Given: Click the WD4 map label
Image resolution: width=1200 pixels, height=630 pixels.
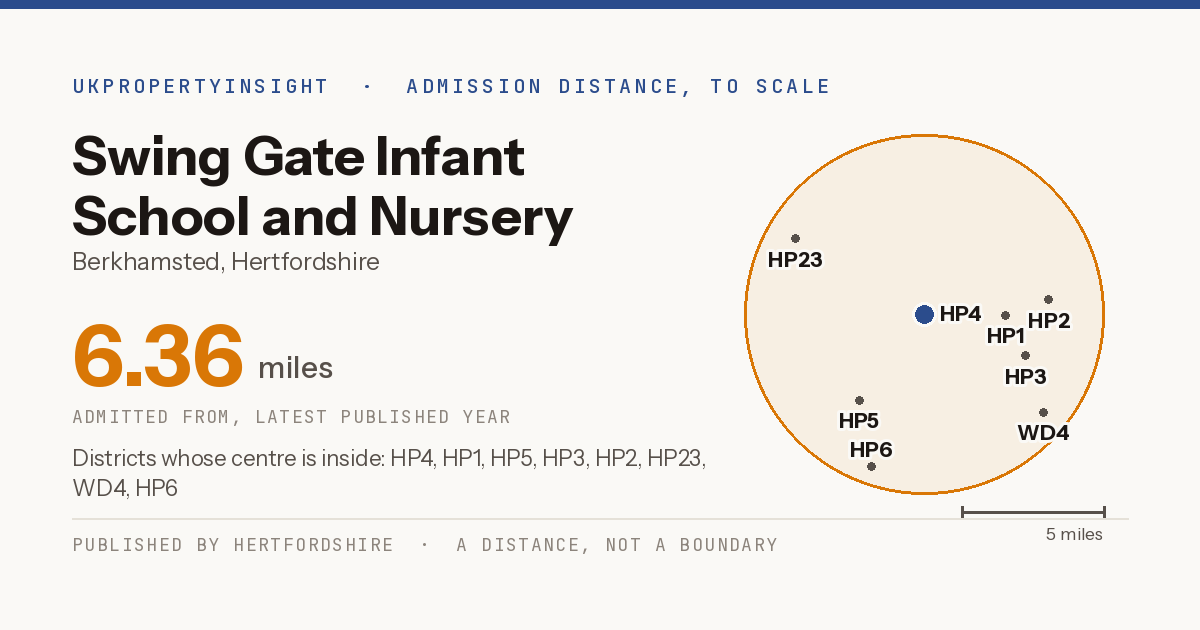Looking at the screenshot, I should point(1043,433).
